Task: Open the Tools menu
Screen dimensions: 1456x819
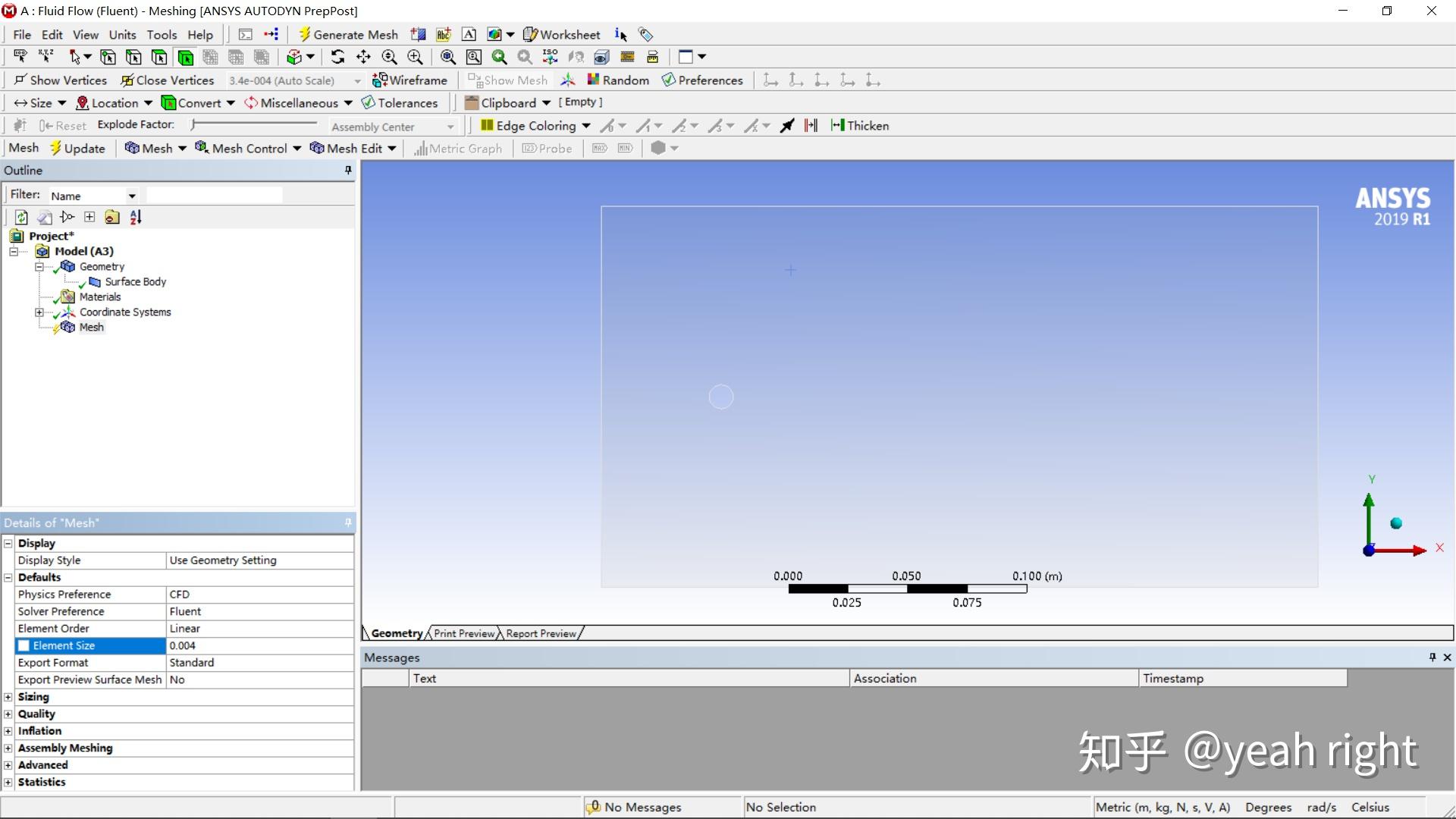Action: coord(162,35)
